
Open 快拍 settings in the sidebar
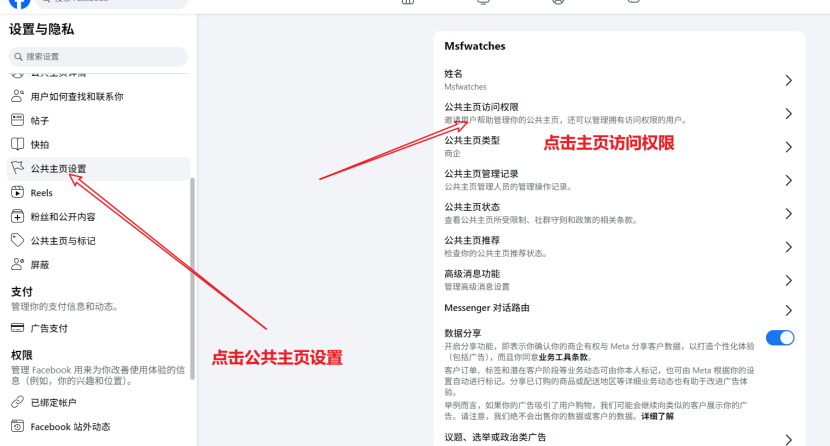(98, 144)
